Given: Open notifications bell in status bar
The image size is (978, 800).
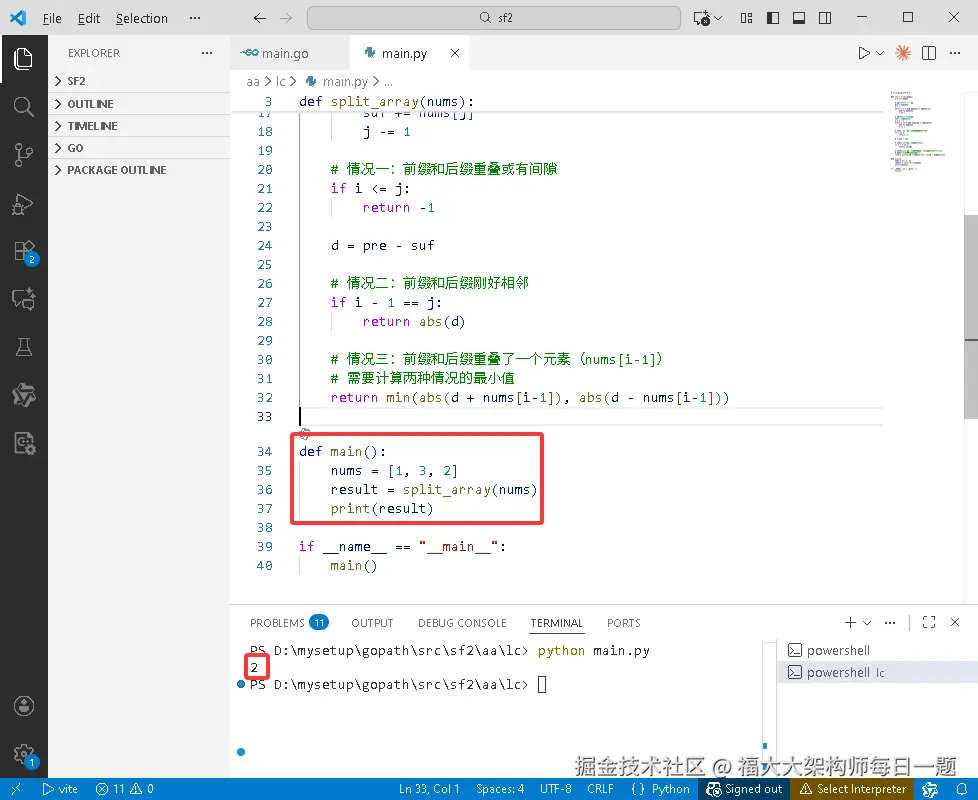Looking at the screenshot, I should click(x=962, y=789).
